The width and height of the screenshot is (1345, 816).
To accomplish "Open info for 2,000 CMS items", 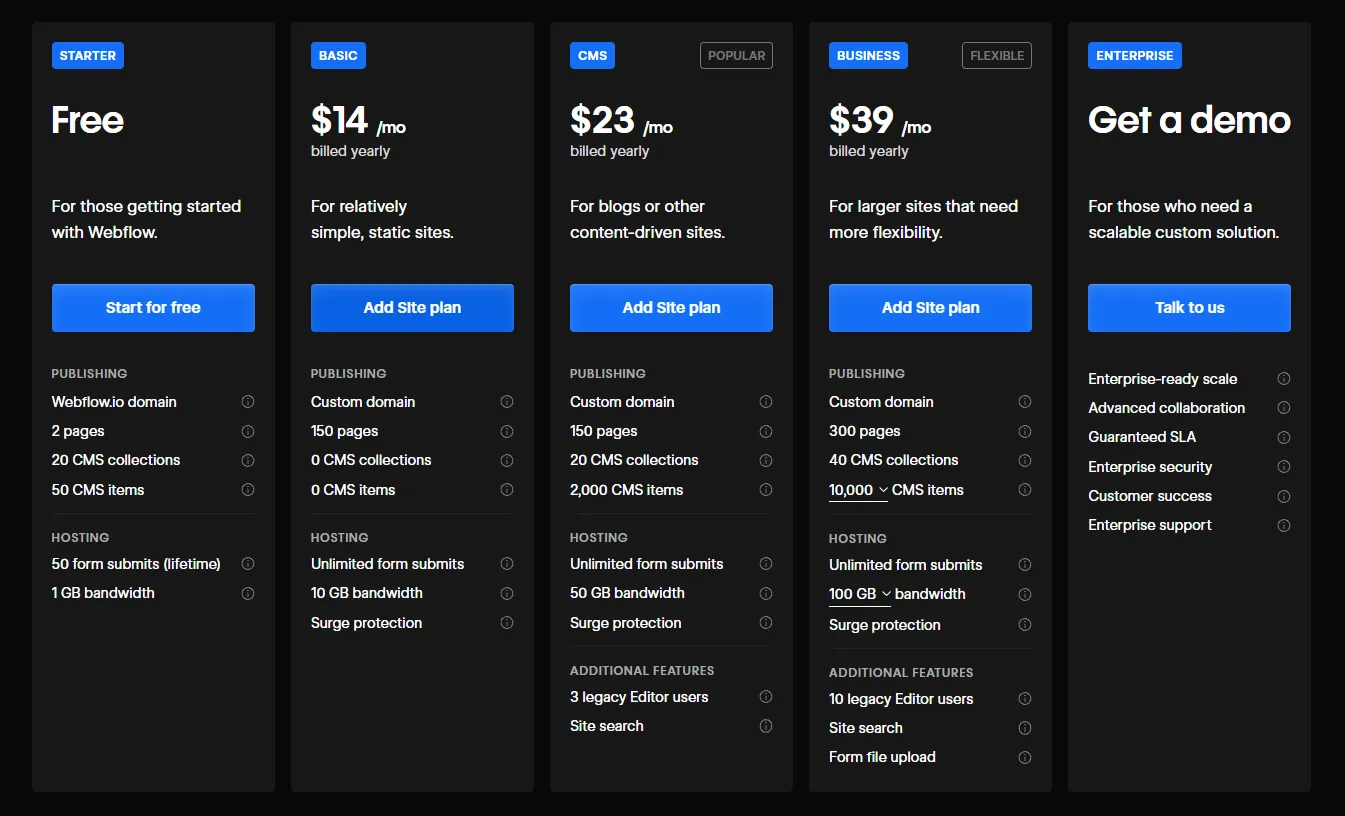I will (766, 490).
